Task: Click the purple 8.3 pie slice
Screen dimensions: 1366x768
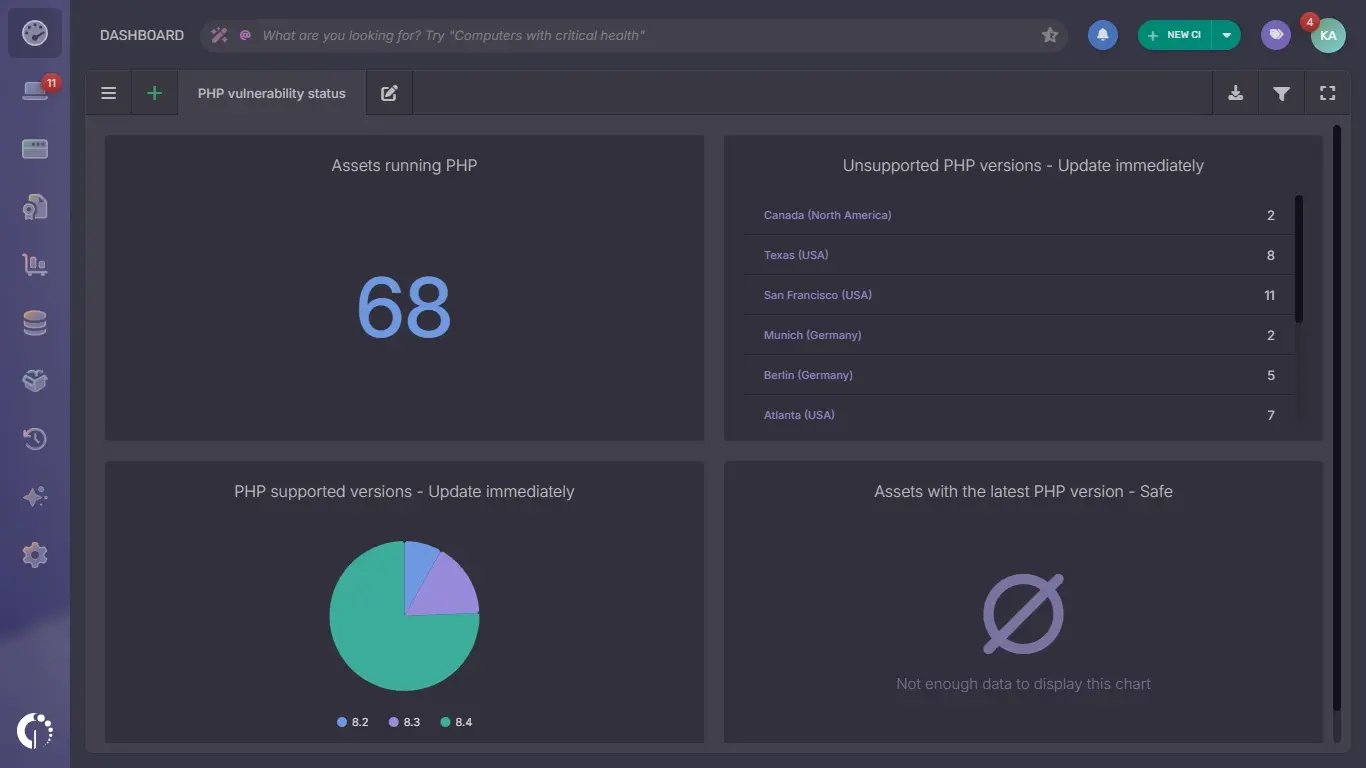Action: tap(449, 587)
